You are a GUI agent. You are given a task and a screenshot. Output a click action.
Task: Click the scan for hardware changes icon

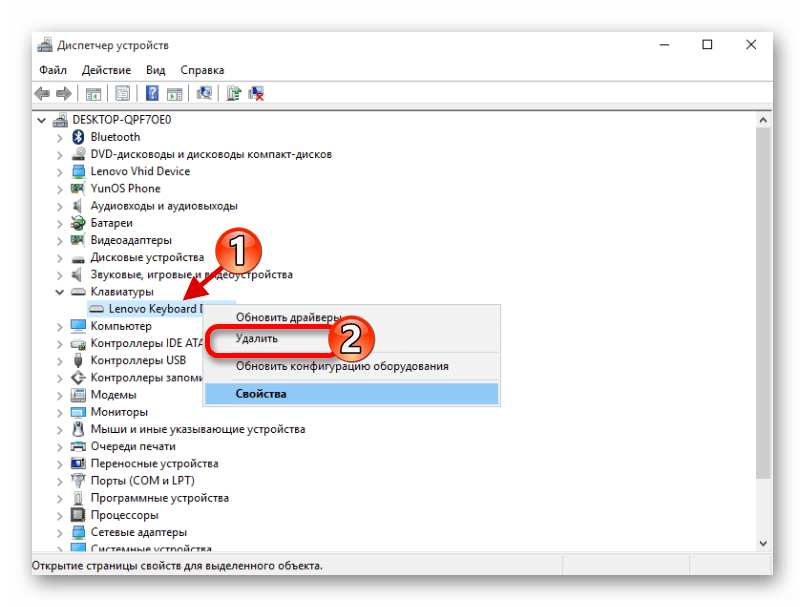pos(204,94)
